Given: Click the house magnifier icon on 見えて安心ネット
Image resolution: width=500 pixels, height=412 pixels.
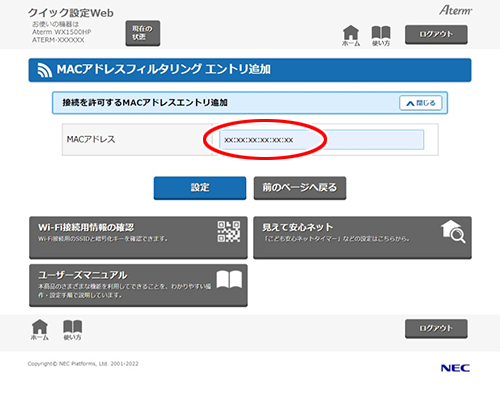Looking at the screenshot, I should coord(453,232).
